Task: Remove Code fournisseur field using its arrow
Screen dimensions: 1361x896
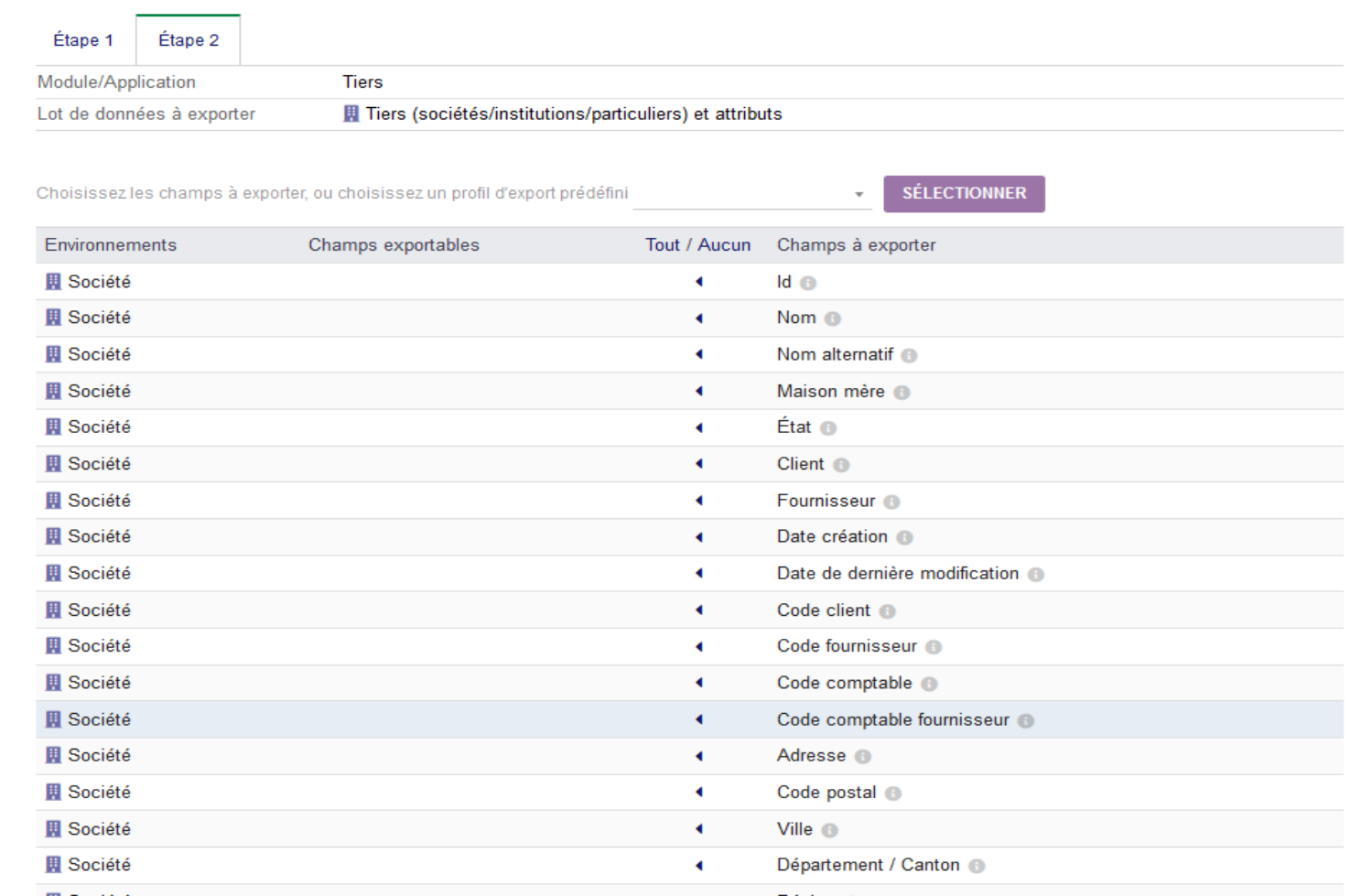Action: point(699,646)
